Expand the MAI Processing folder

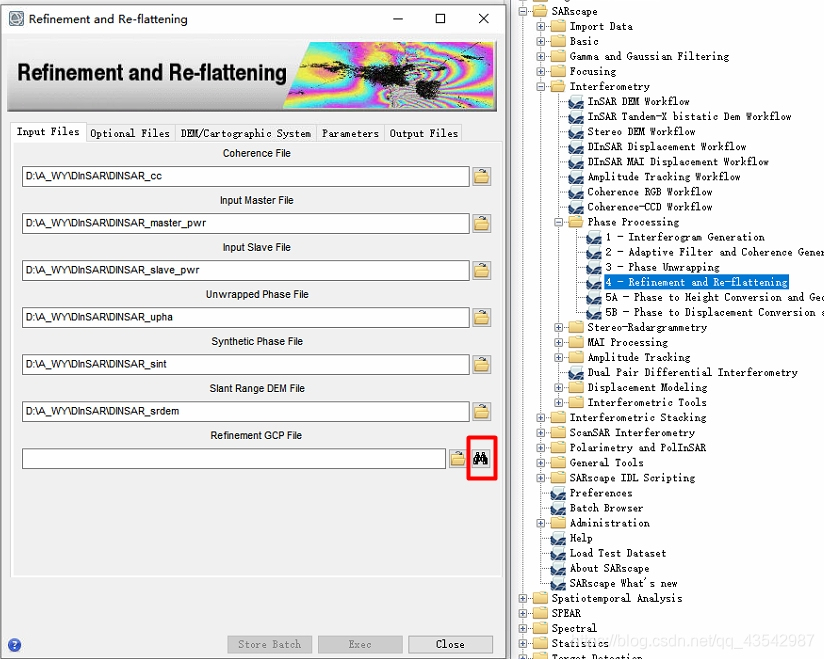click(x=559, y=343)
